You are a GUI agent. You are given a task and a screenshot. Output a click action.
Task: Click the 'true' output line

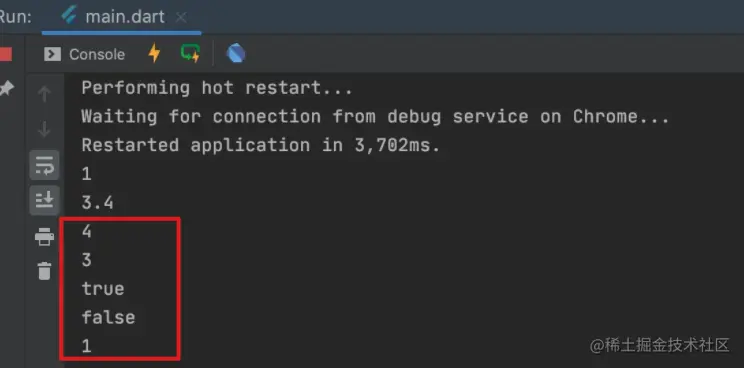pos(103,289)
